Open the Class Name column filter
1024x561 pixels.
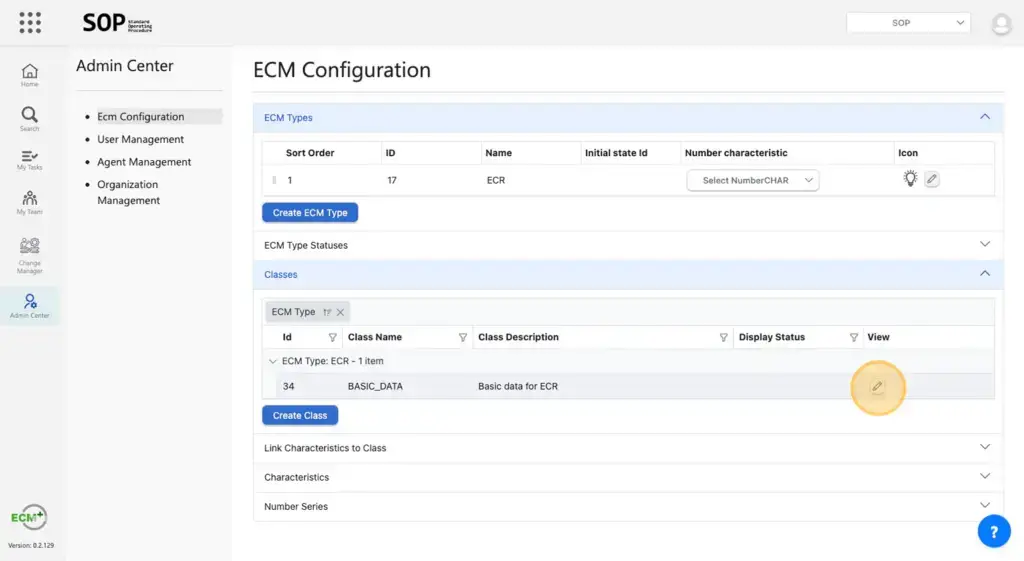(462, 338)
